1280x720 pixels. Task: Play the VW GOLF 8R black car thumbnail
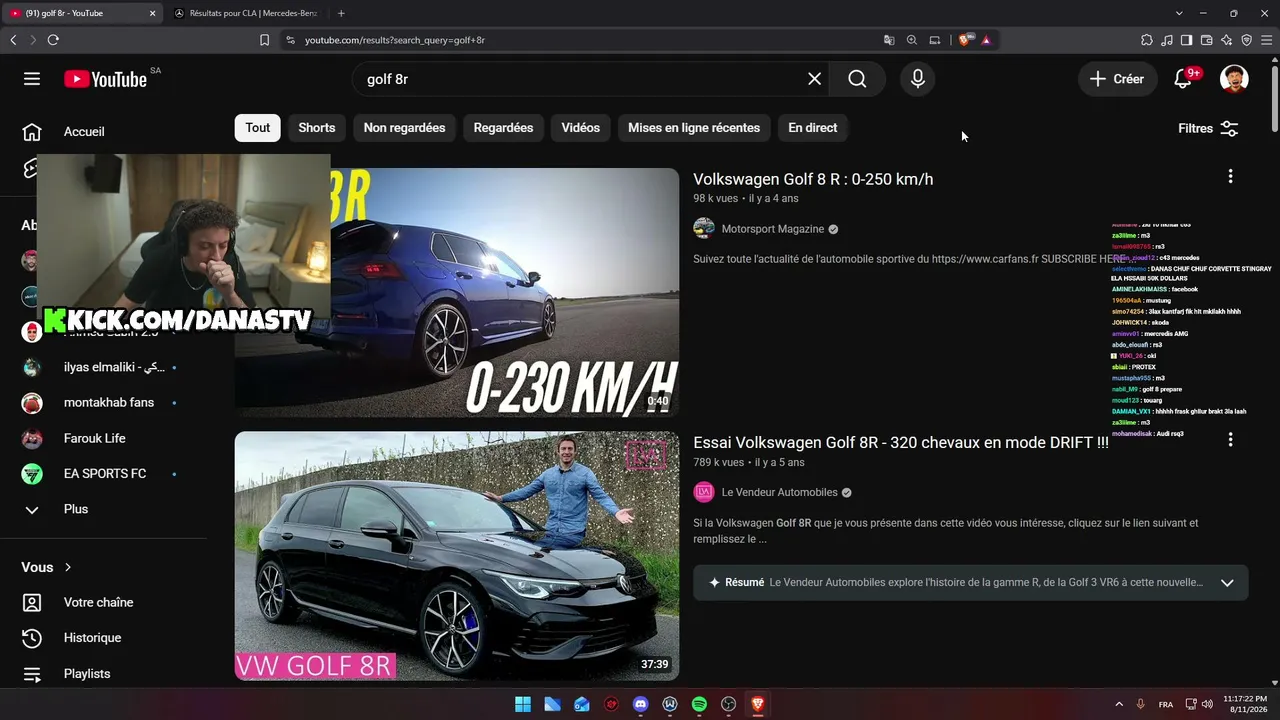click(x=457, y=556)
